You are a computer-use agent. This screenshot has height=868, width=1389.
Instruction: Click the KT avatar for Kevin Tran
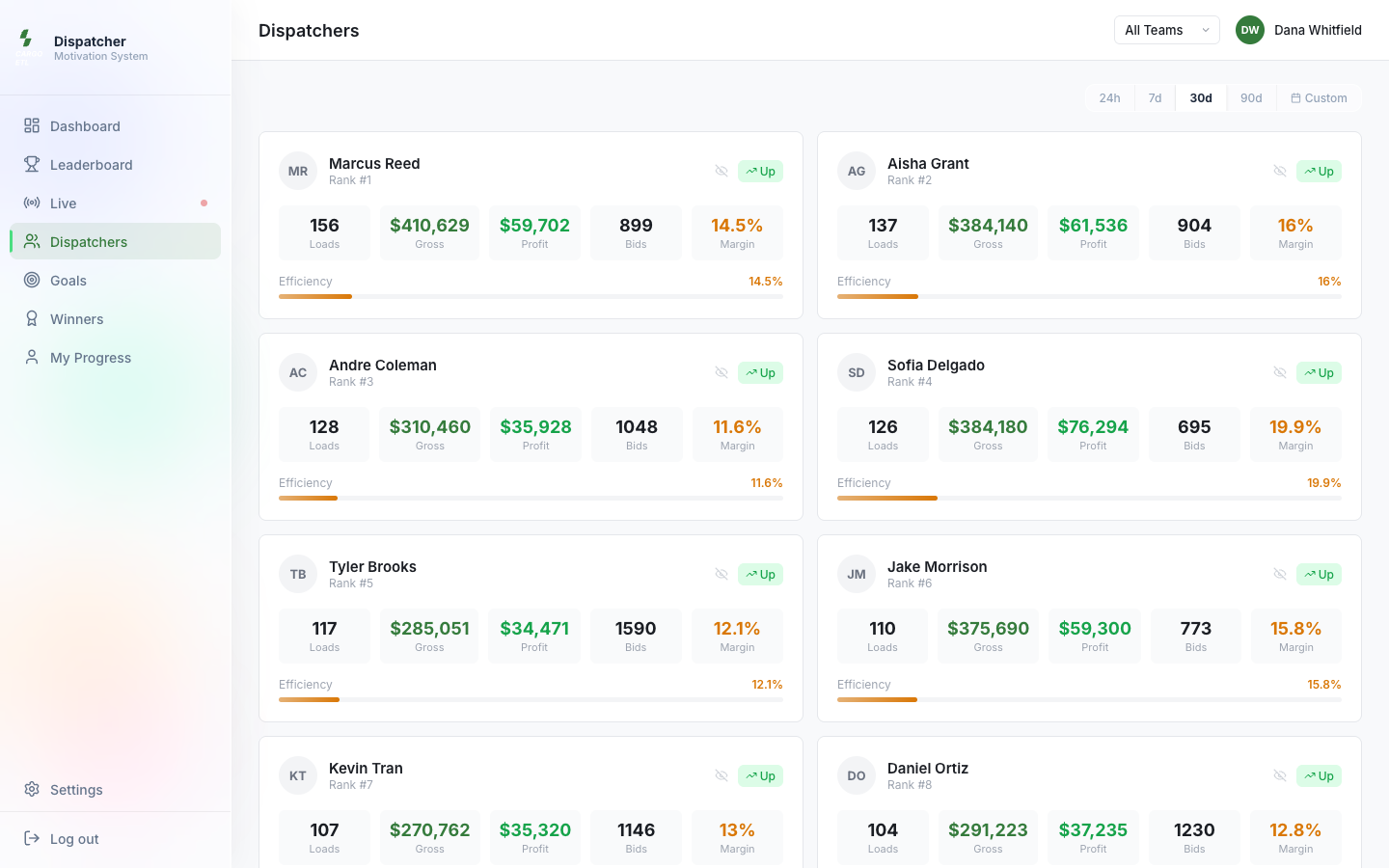click(x=298, y=775)
